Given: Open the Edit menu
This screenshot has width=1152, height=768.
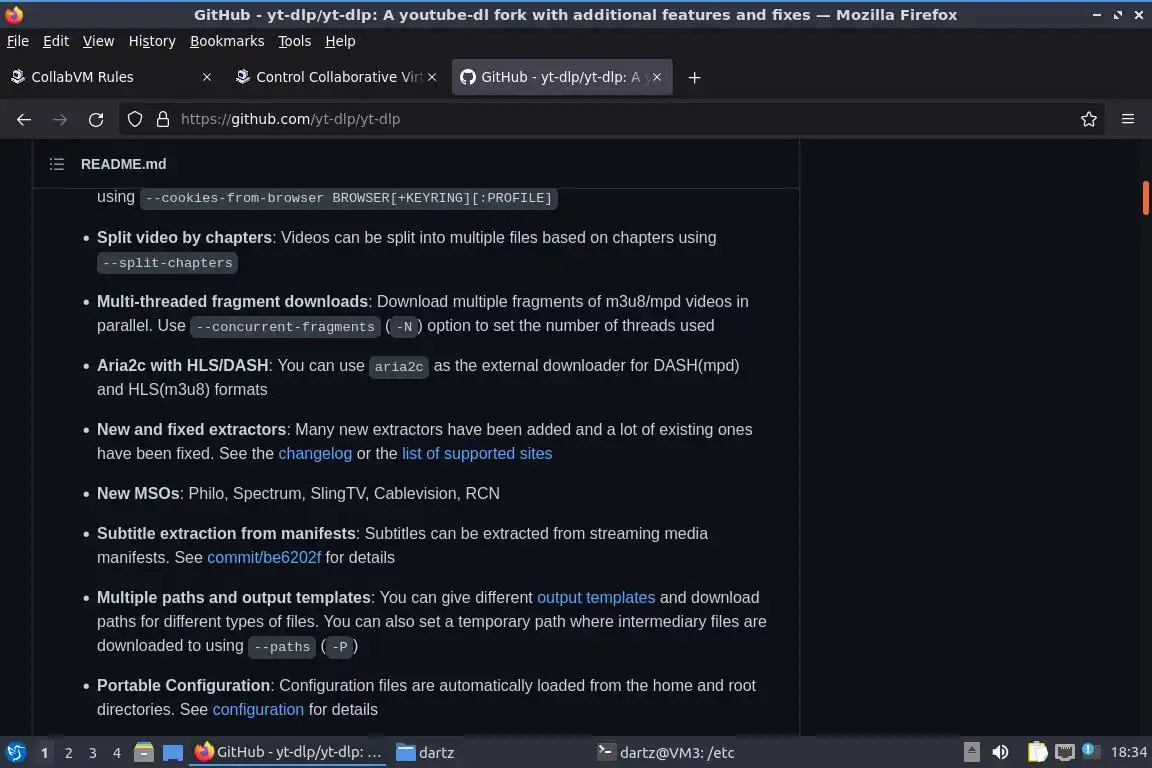Looking at the screenshot, I should click(x=56, y=41).
